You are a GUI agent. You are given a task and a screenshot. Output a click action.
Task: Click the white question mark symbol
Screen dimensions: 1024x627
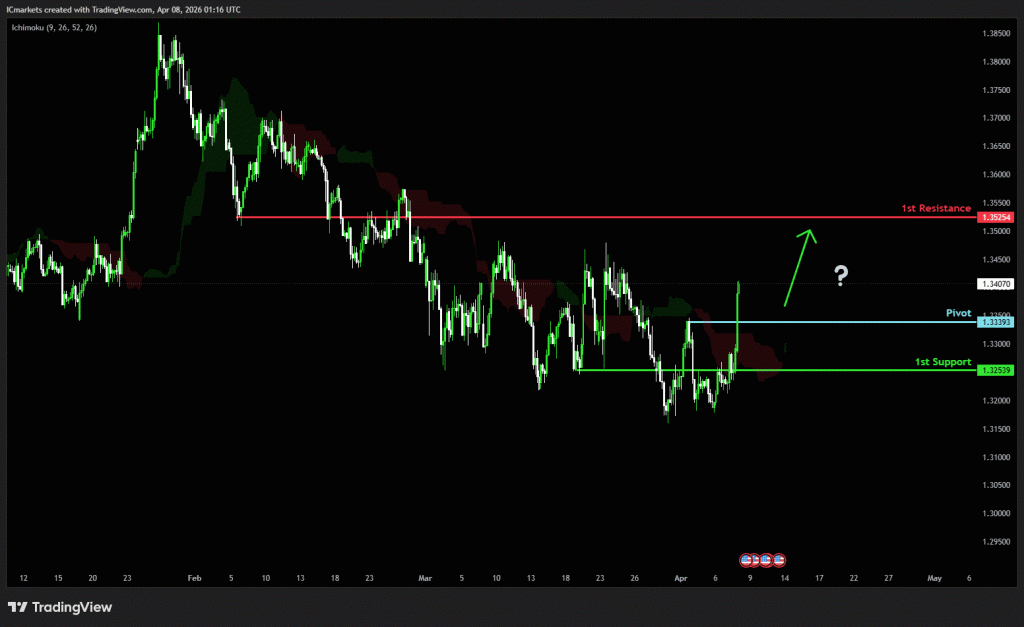842,276
